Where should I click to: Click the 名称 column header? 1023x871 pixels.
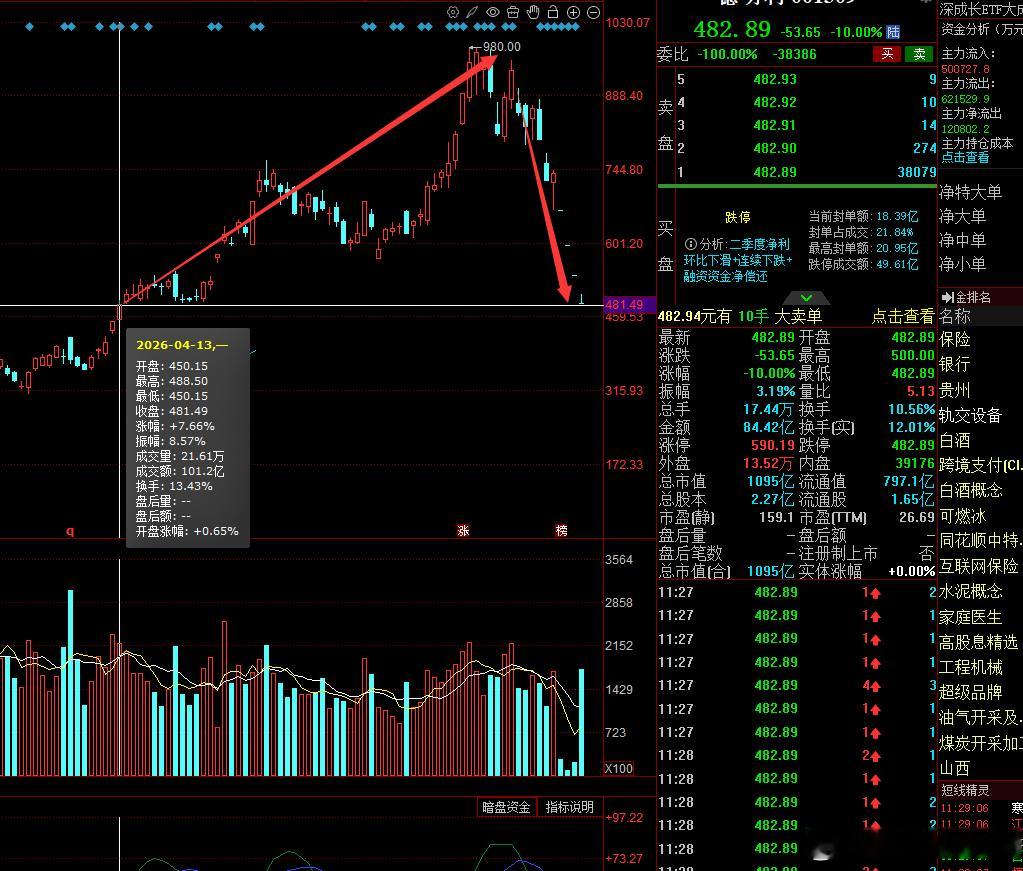pos(954,316)
